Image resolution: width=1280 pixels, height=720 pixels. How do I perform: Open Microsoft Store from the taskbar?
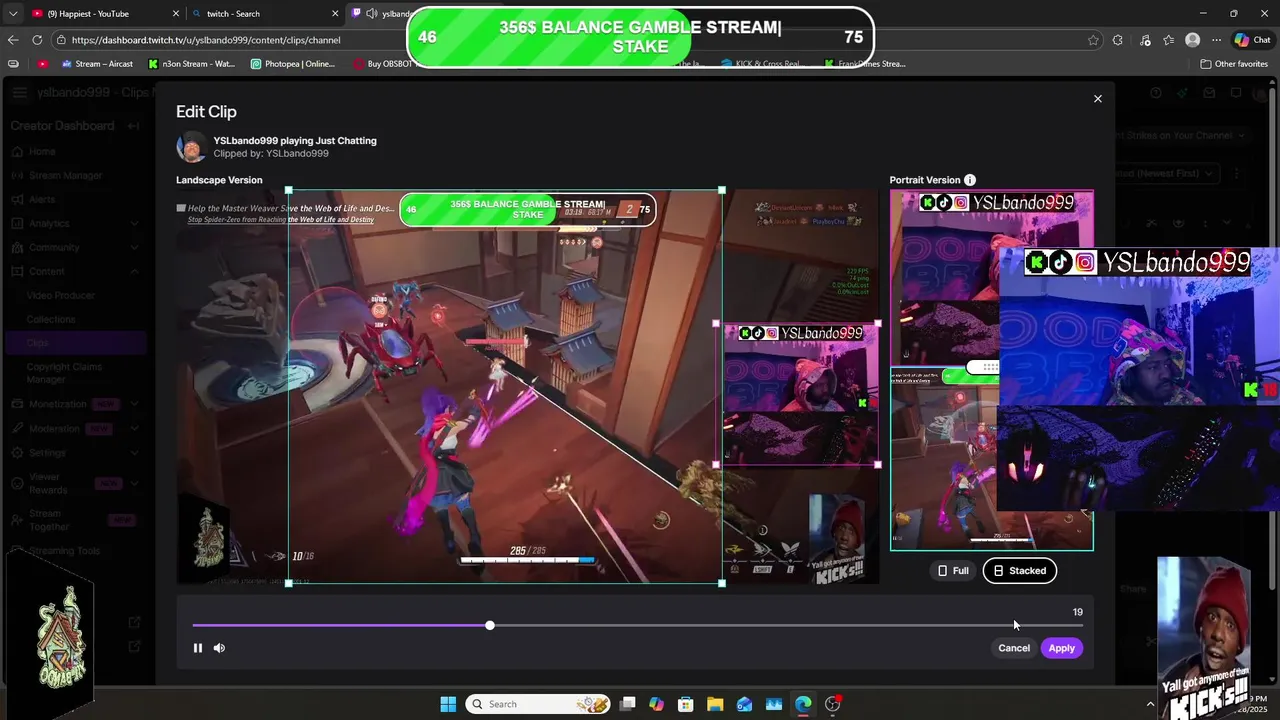click(x=686, y=704)
